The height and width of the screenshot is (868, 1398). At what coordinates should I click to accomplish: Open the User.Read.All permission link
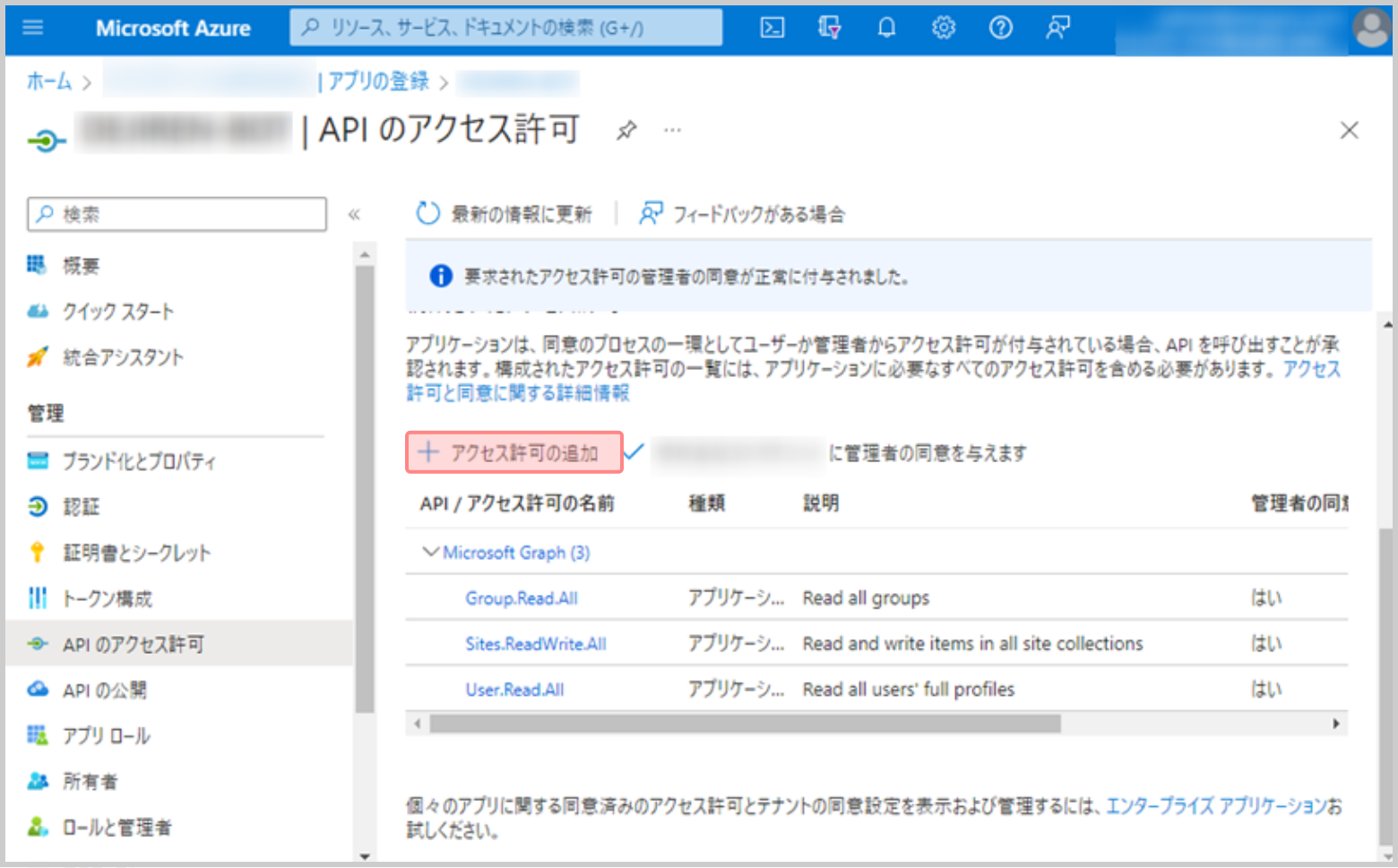(514, 690)
